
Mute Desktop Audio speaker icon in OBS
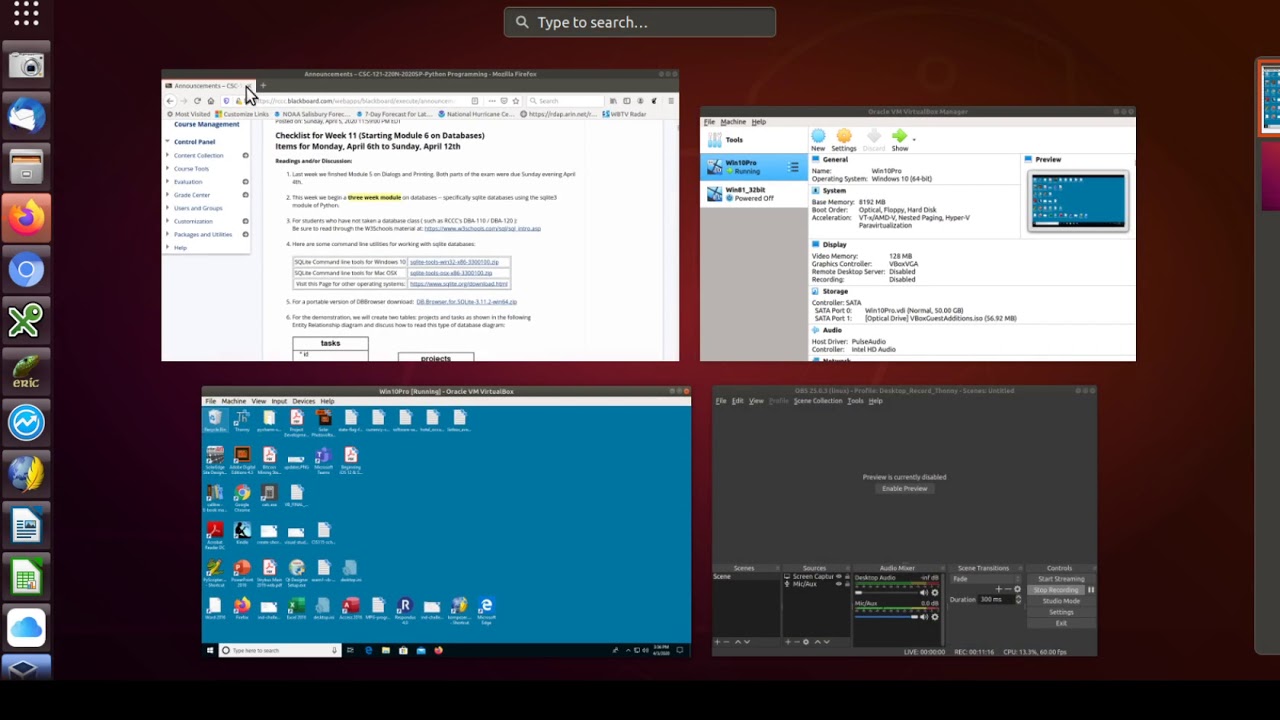tap(924, 592)
